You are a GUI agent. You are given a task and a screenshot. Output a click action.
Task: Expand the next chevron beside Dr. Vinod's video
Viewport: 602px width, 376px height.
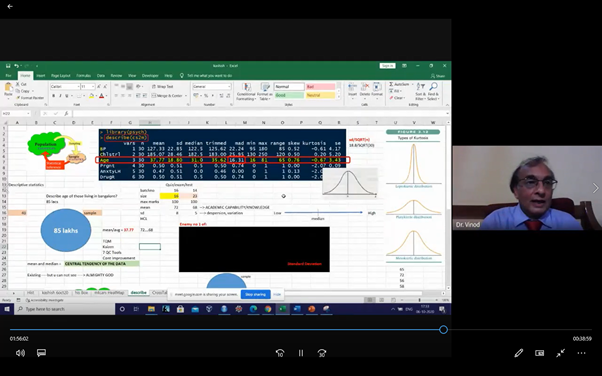[x=595, y=188]
